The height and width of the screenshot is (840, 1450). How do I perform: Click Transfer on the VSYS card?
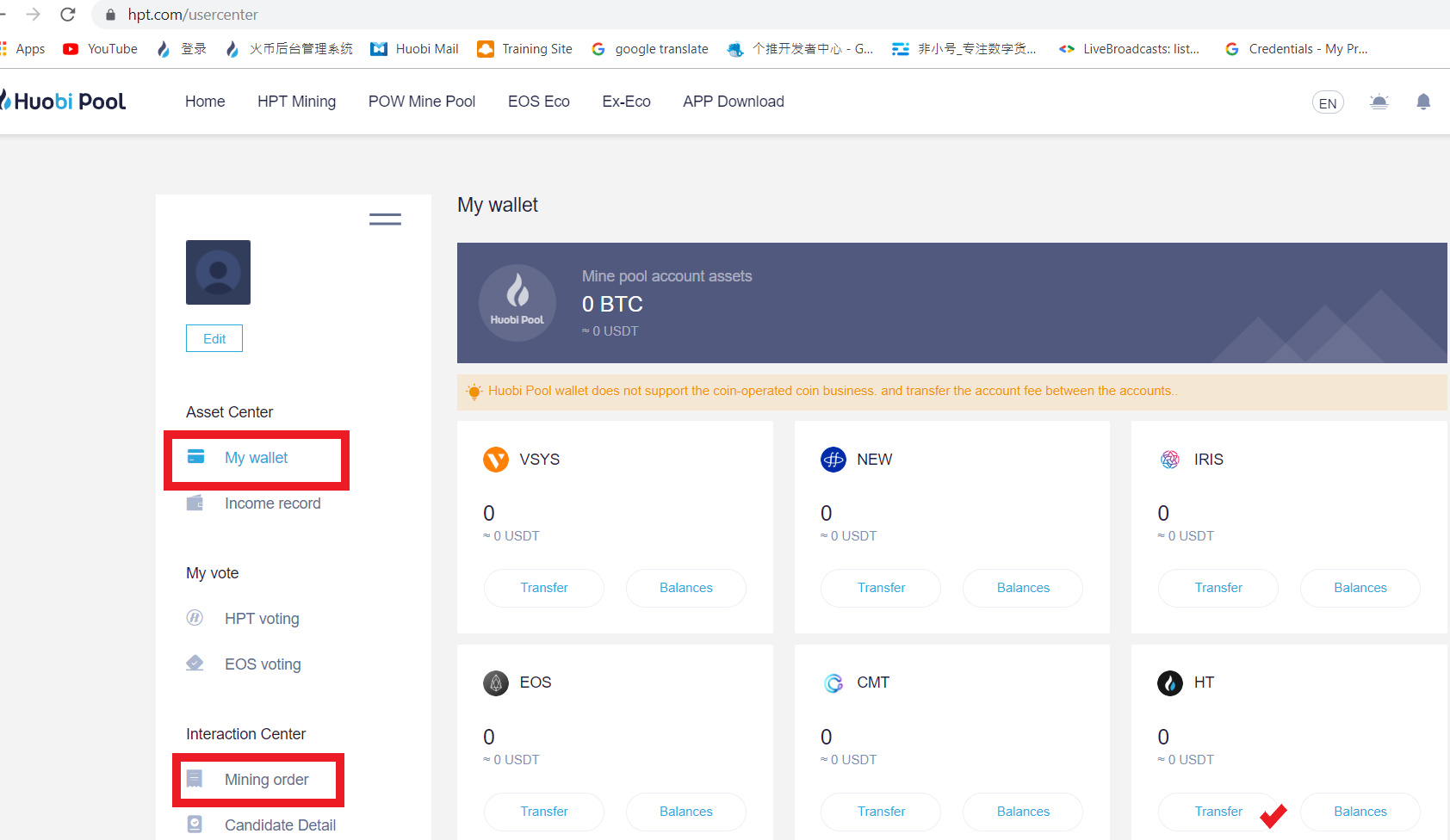pyautogui.click(x=544, y=588)
